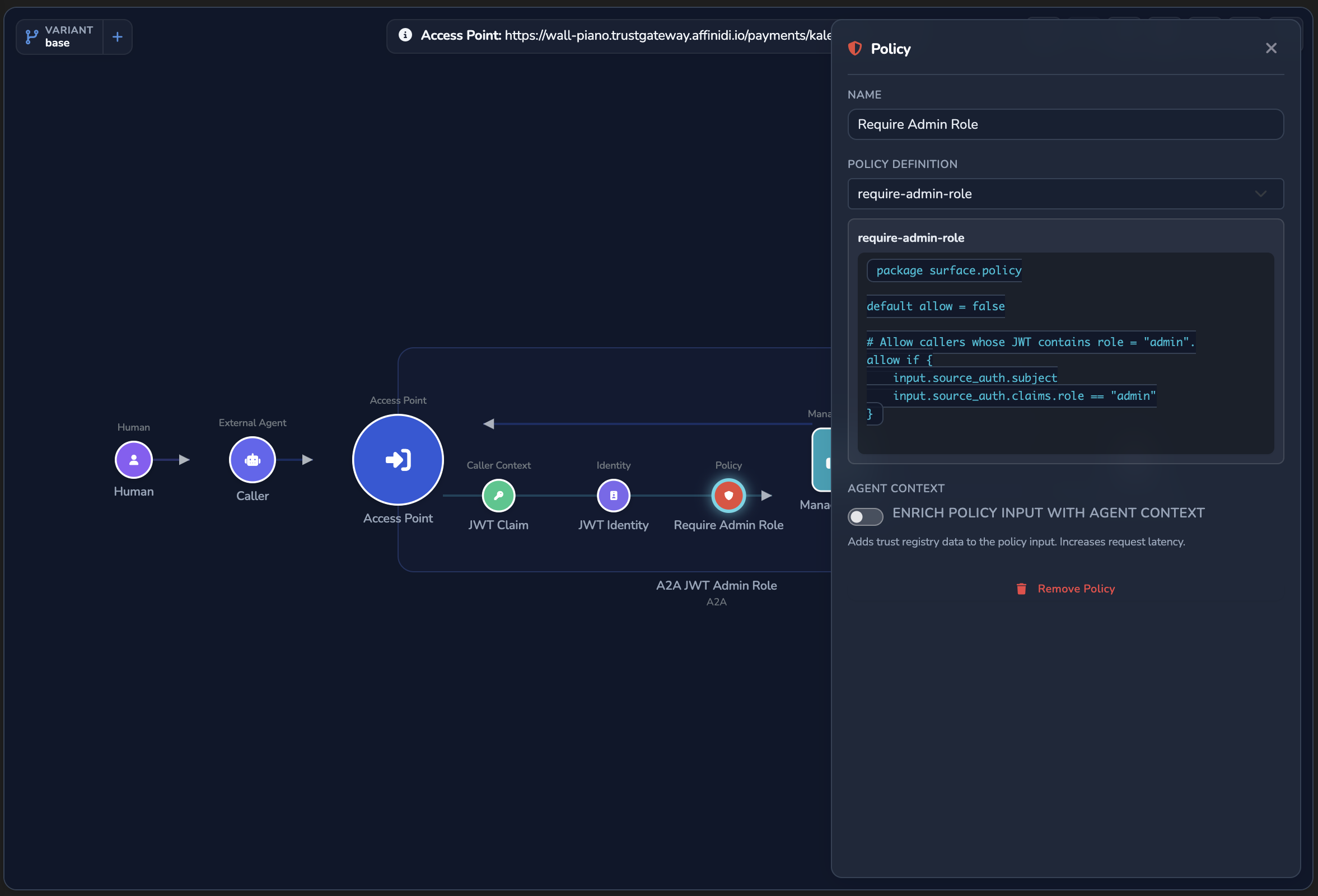Image resolution: width=1318 pixels, height=896 pixels.
Task: Click the 'package surface.policy' code line
Action: 949,270
